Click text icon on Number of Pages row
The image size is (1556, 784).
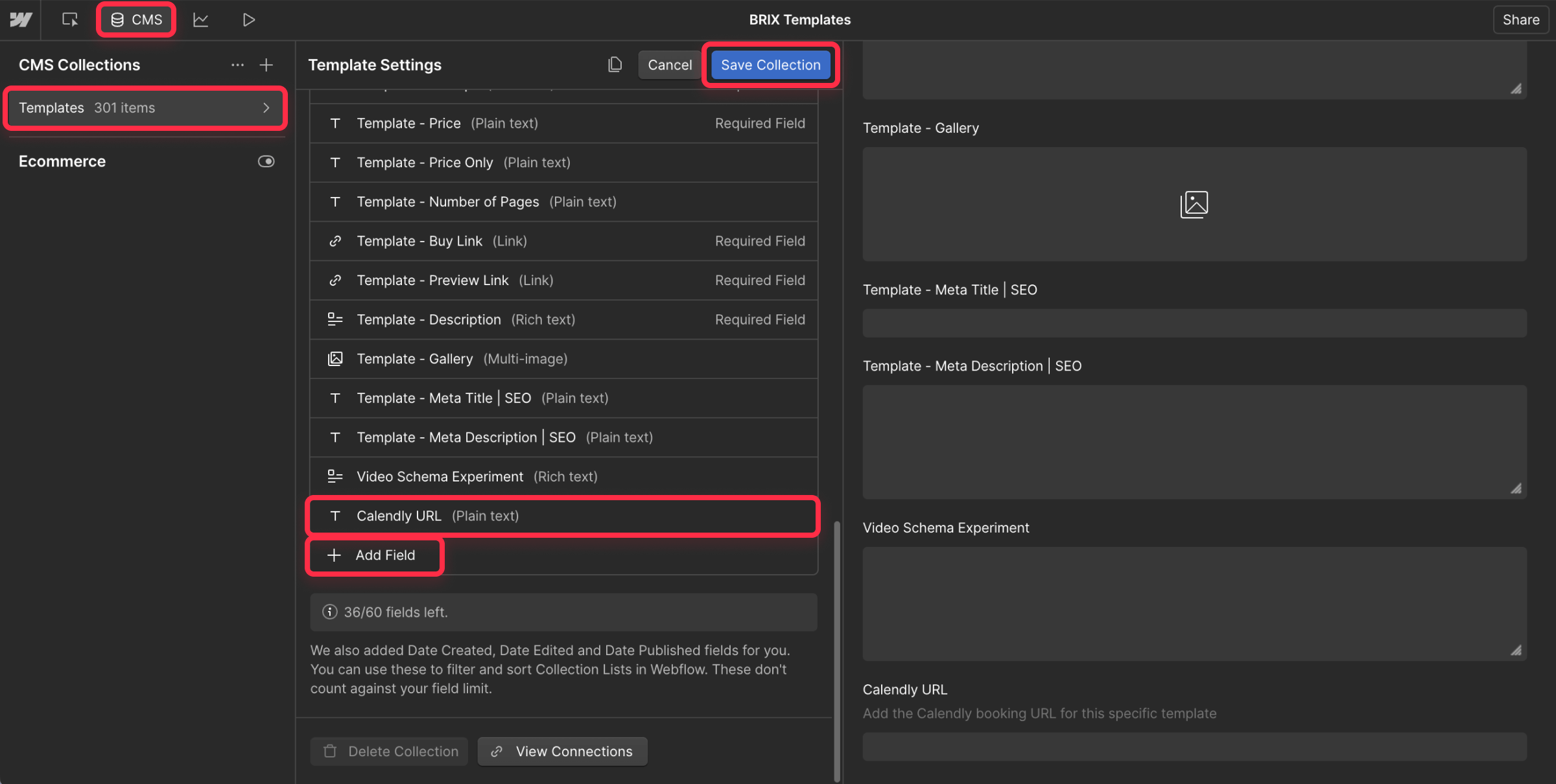pos(335,202)
